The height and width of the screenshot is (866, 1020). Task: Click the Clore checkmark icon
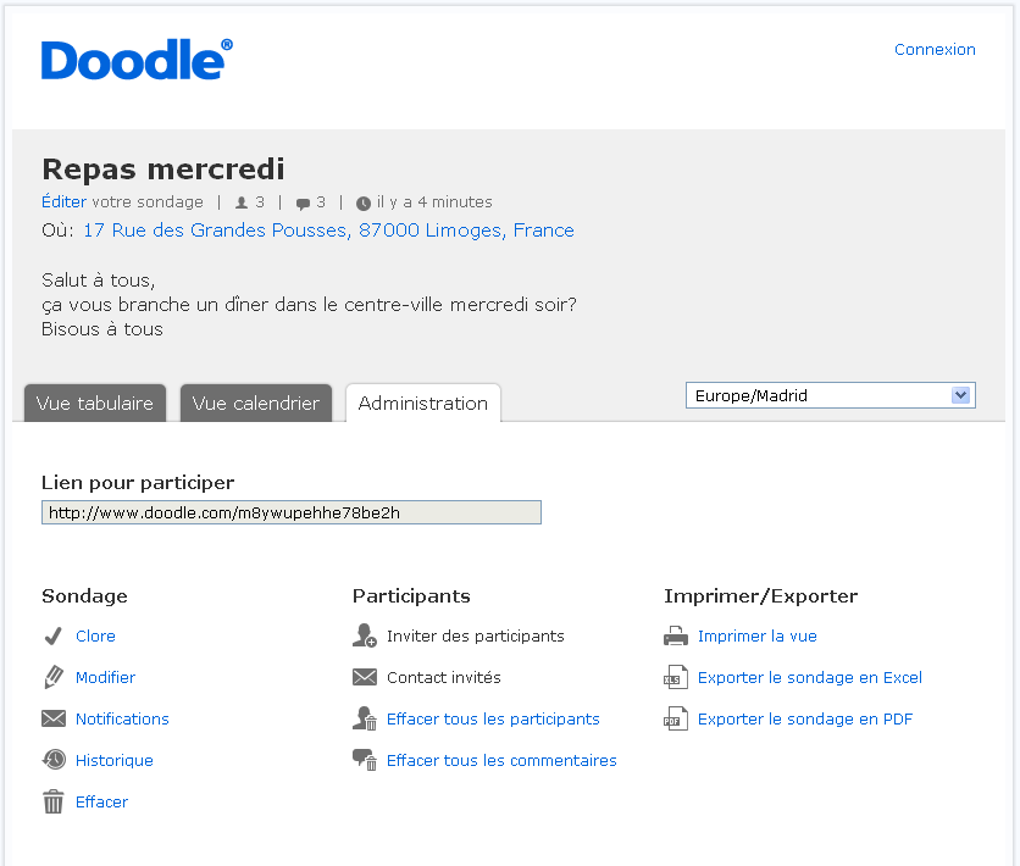54,636
